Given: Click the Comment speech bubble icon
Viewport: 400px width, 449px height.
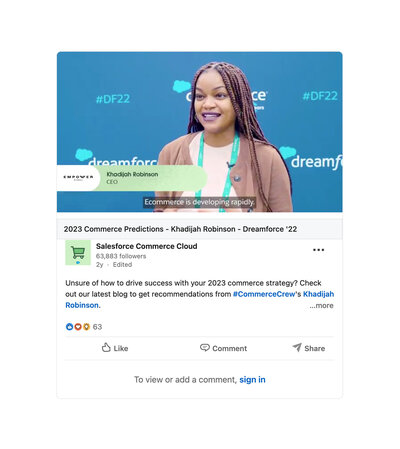Looking at the screenshot, I should point(205,348).
